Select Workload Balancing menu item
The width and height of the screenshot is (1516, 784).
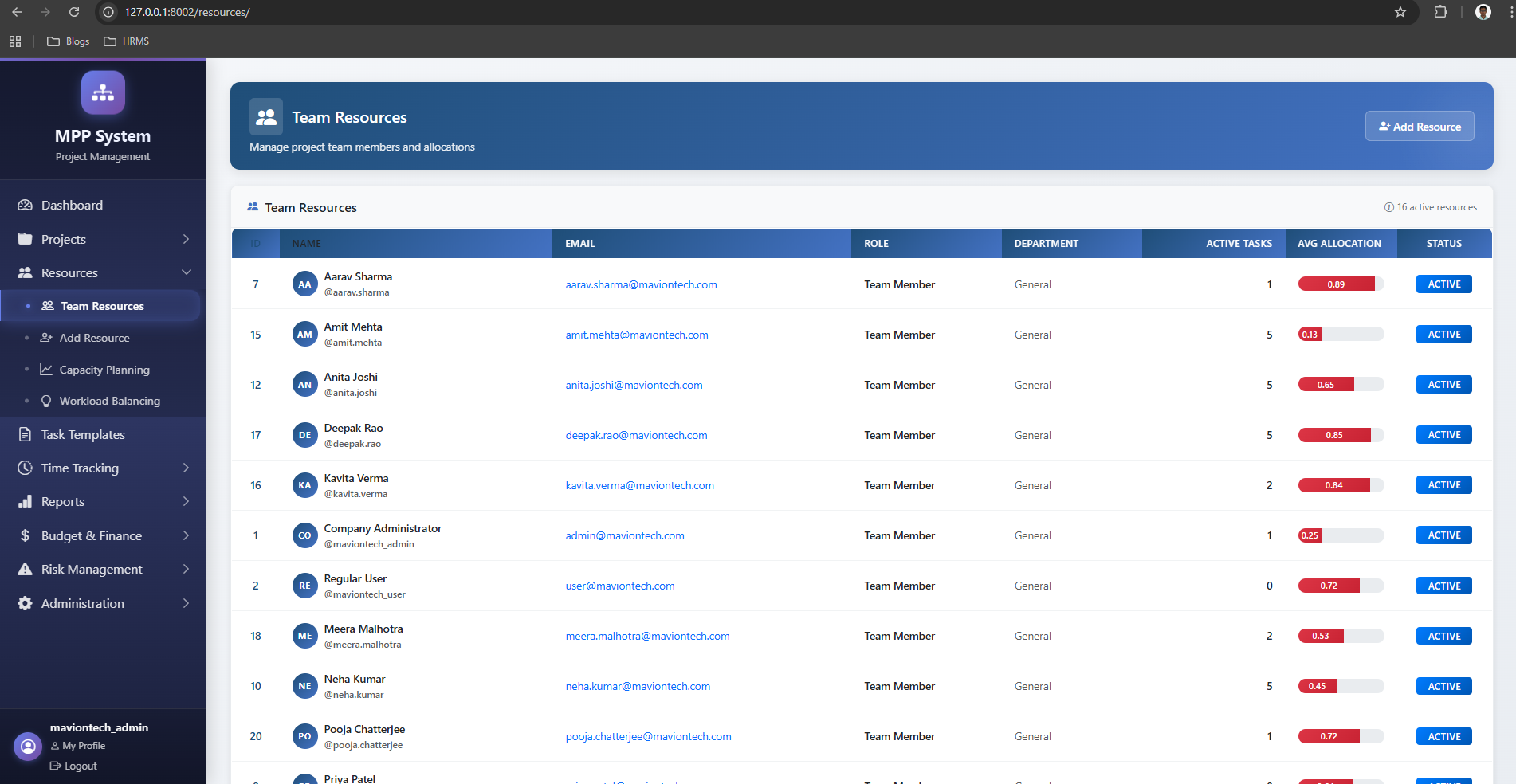pyautogui.click(x=109, y=401)
